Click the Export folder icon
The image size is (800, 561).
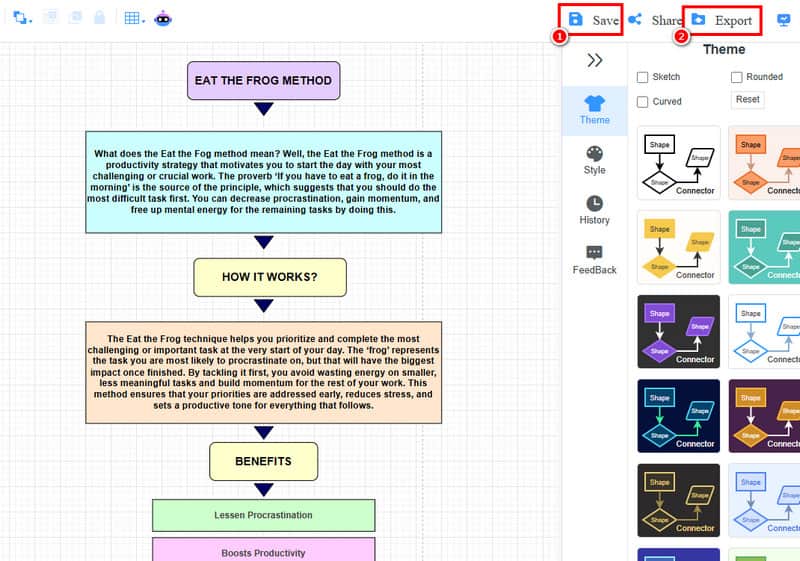pos(698,19)
